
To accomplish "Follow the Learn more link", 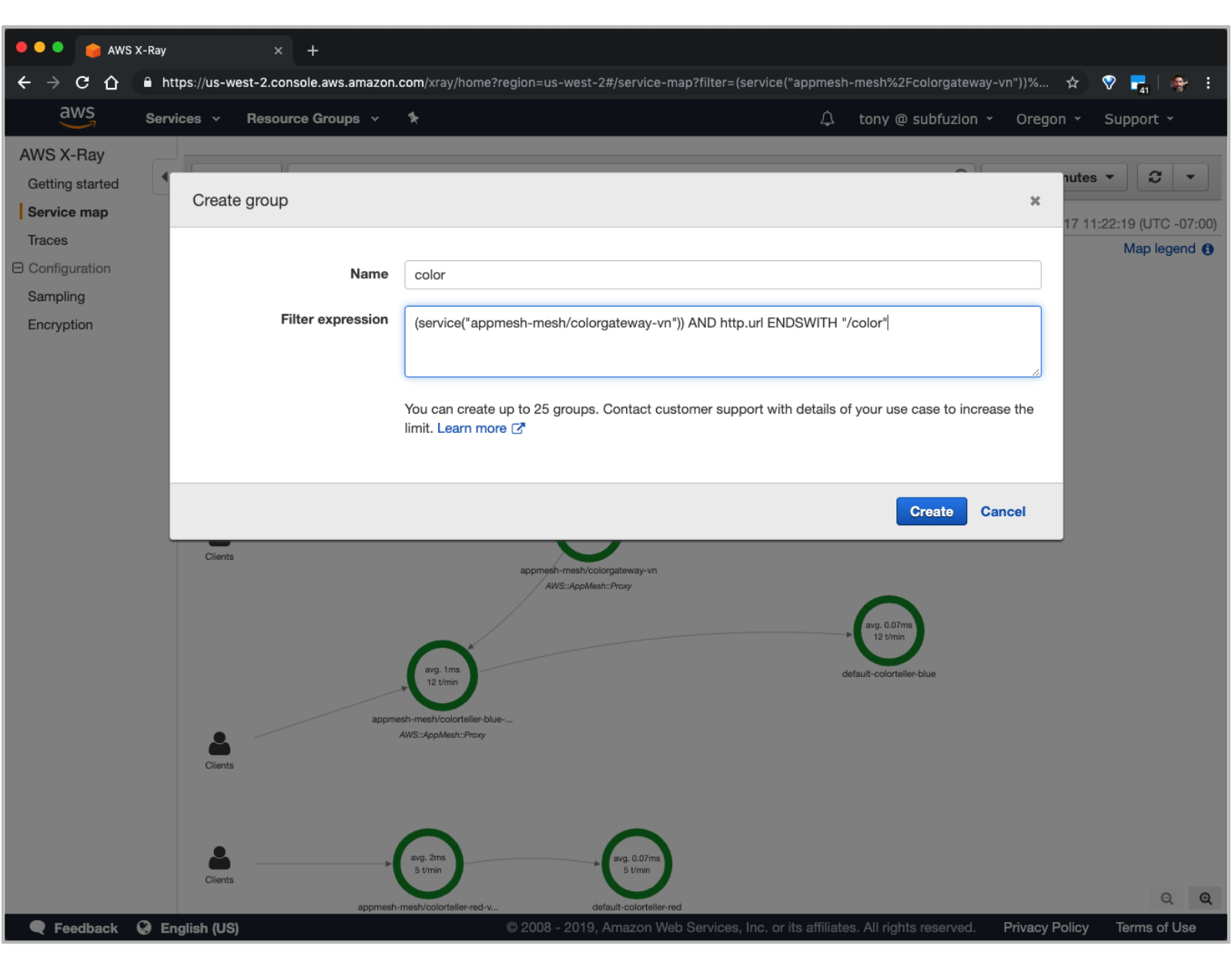I will 472,428.
